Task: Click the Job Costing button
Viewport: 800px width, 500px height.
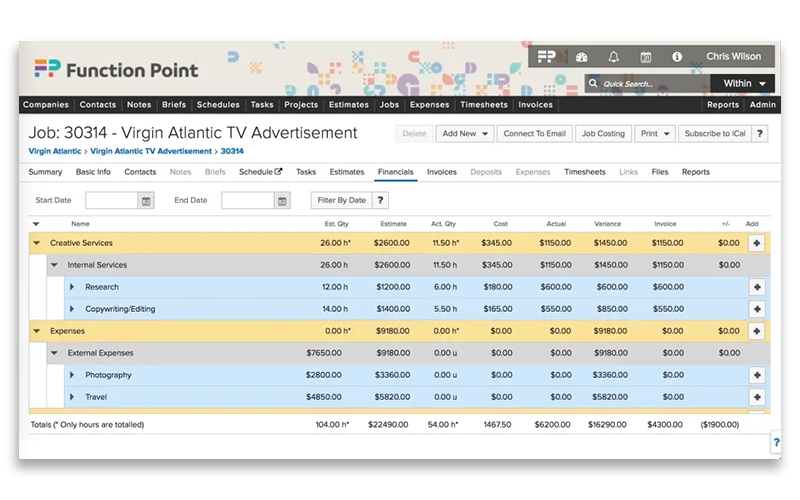Action: tap(603, 134)
